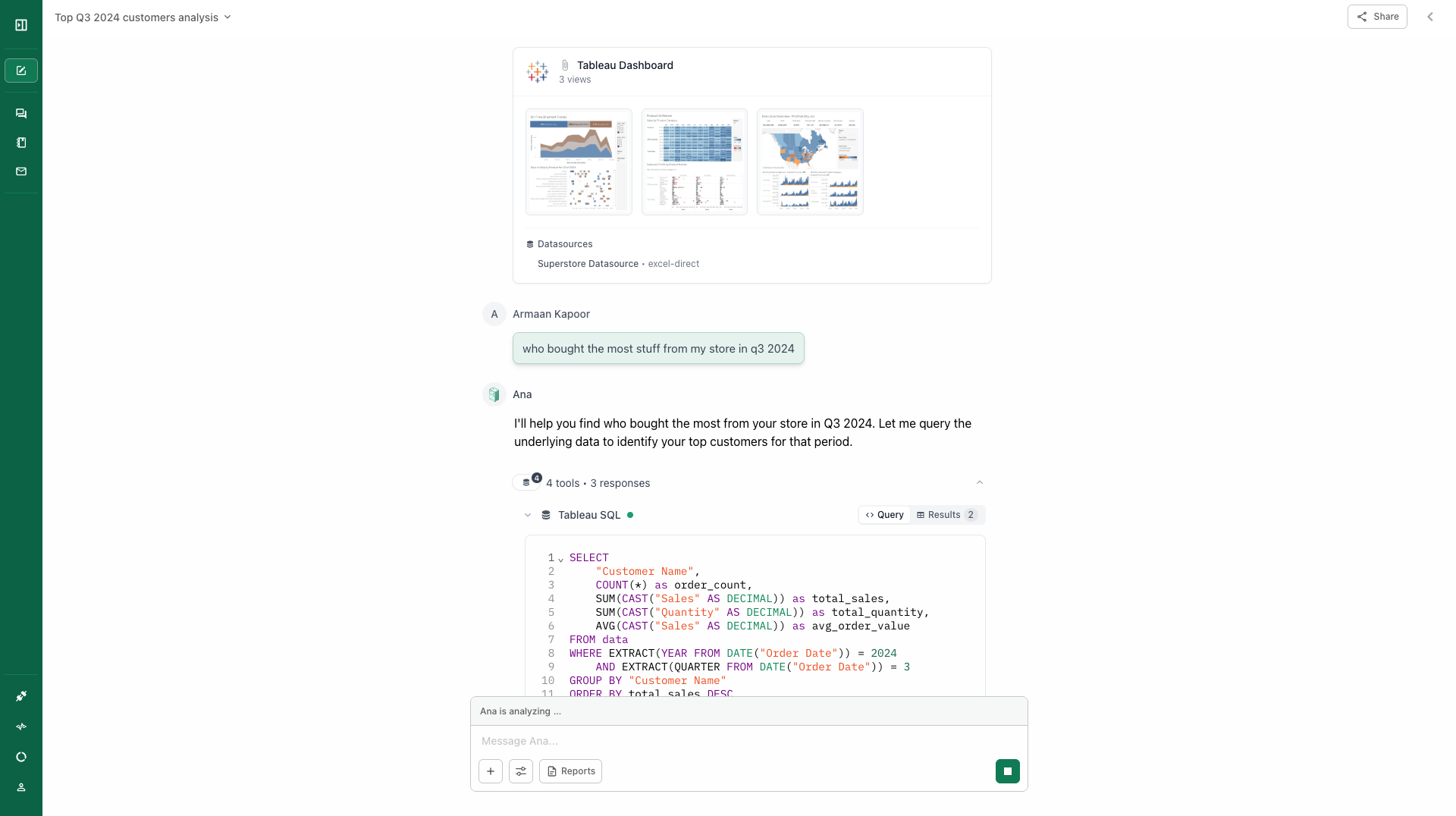
Task: Open the notebook icon in the left sidebar
Action: [20, 142]
